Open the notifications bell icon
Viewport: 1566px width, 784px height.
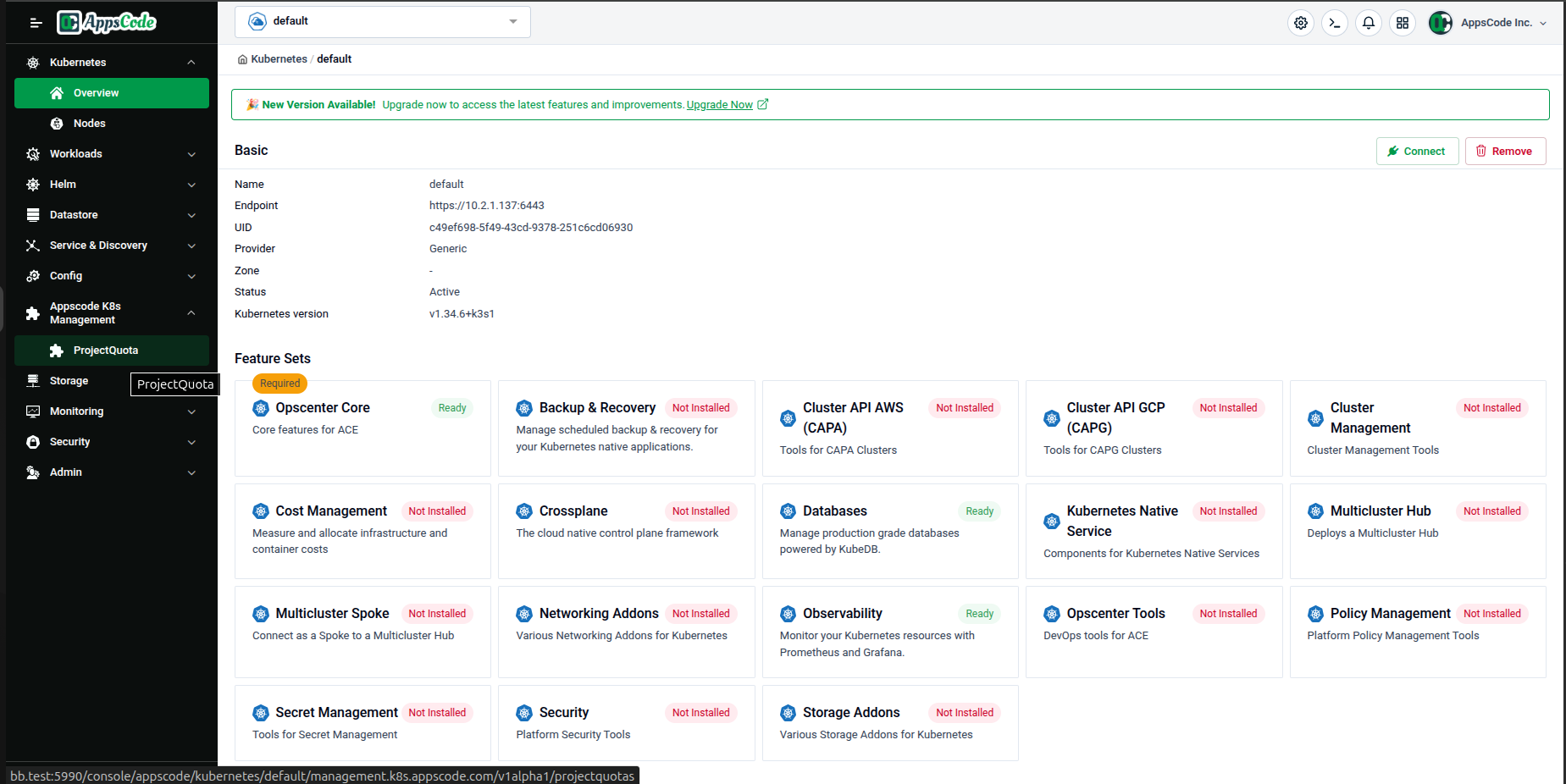1369,23
